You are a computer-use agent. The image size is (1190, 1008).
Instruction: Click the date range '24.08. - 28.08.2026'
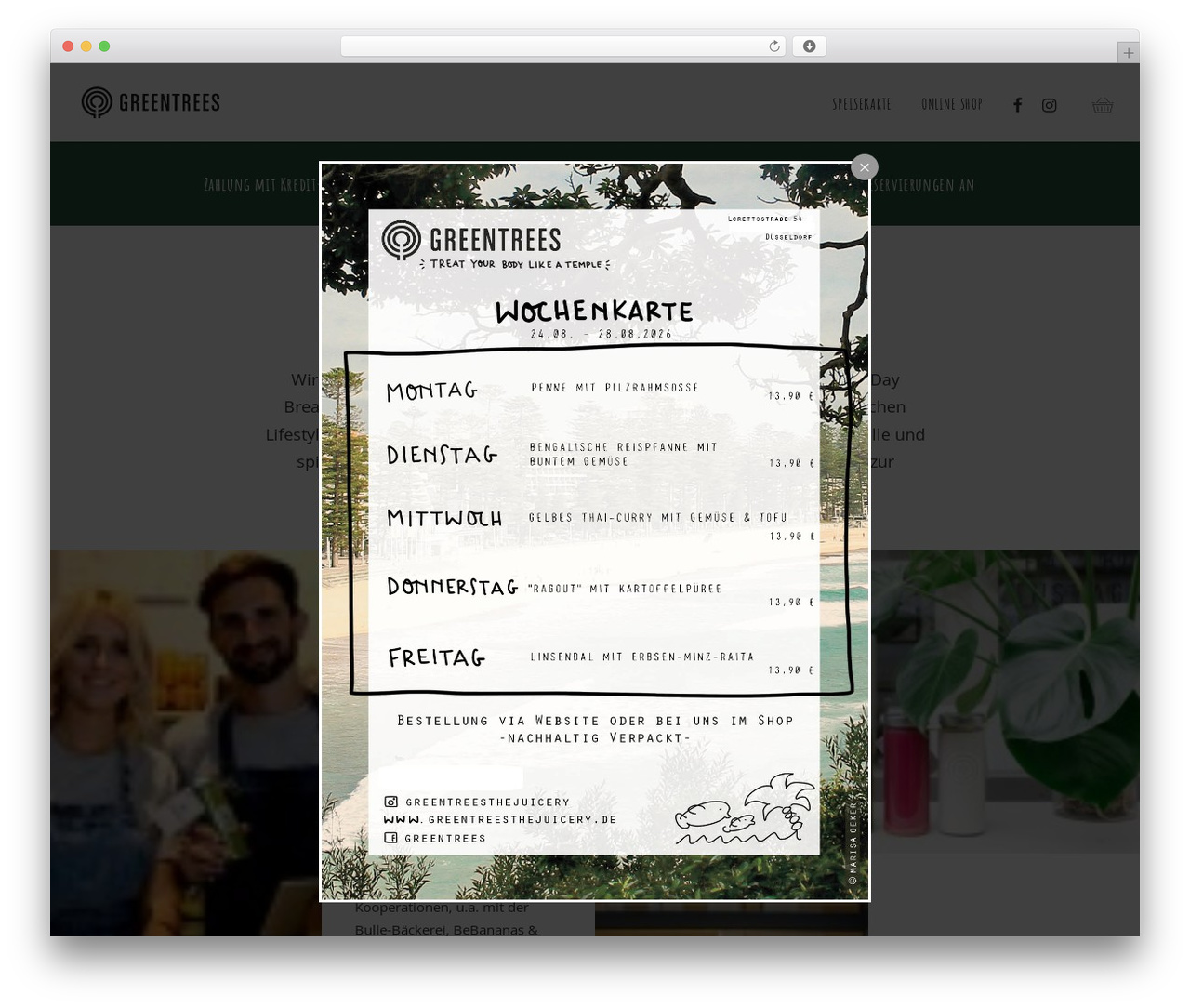tap(602, 334)
